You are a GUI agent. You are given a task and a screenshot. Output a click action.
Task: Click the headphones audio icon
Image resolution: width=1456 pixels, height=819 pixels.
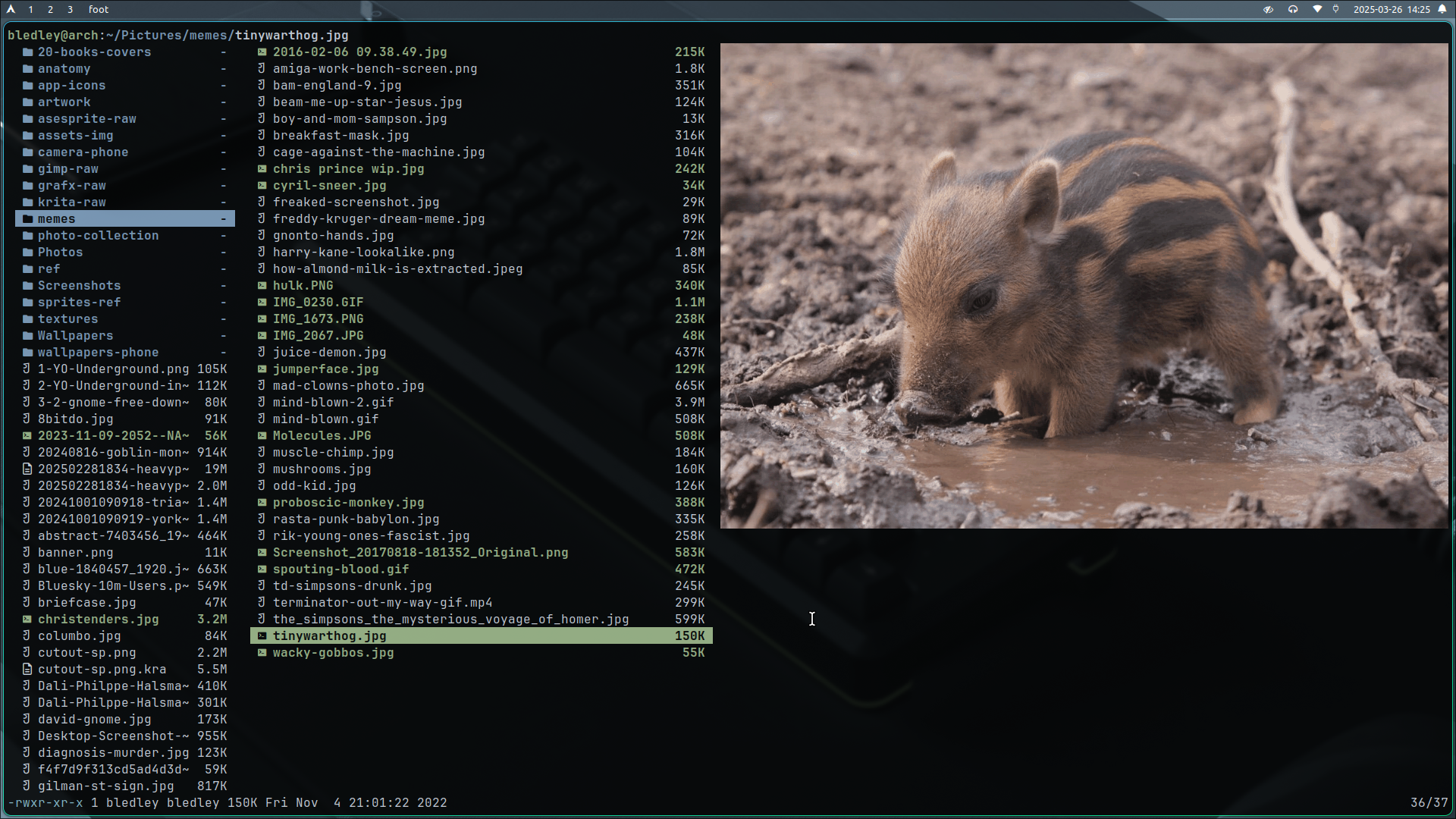1293,9
